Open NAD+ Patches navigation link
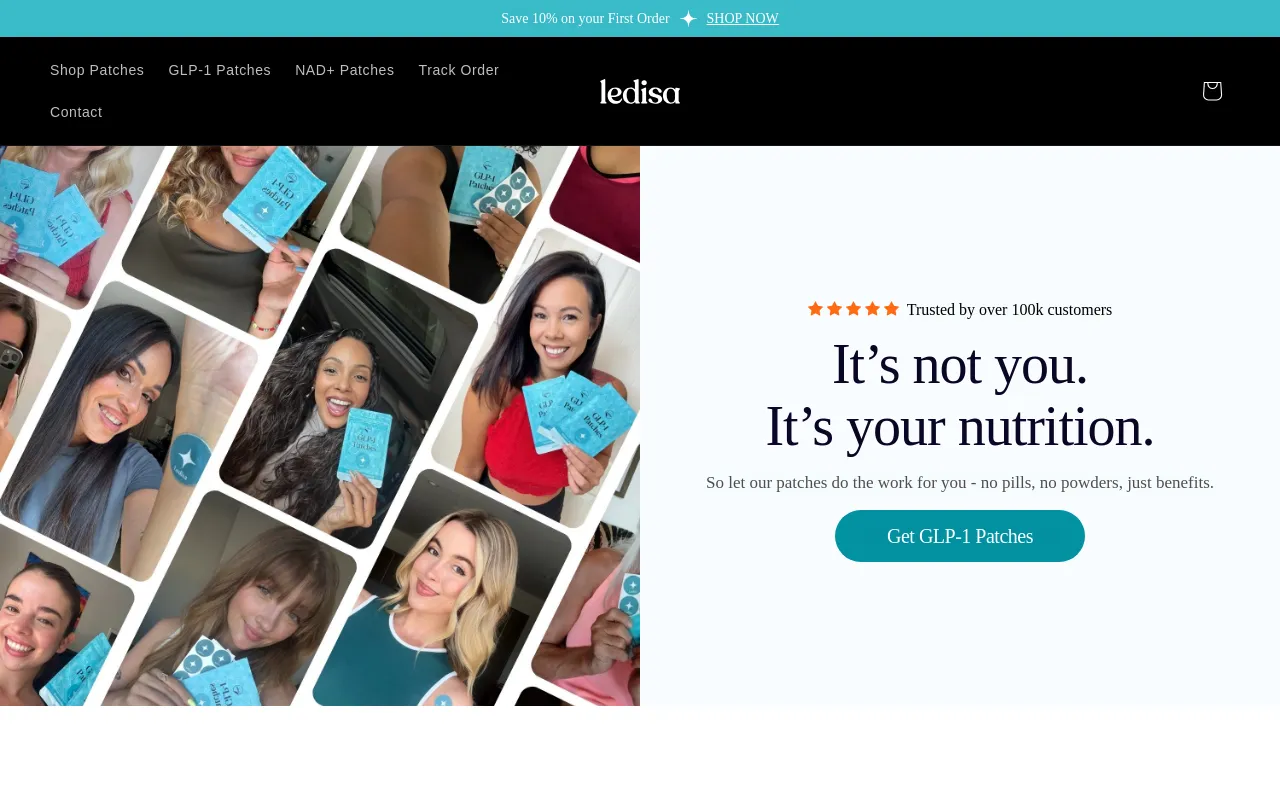The height and width of the screenshot is (800, 1280). 345,70
